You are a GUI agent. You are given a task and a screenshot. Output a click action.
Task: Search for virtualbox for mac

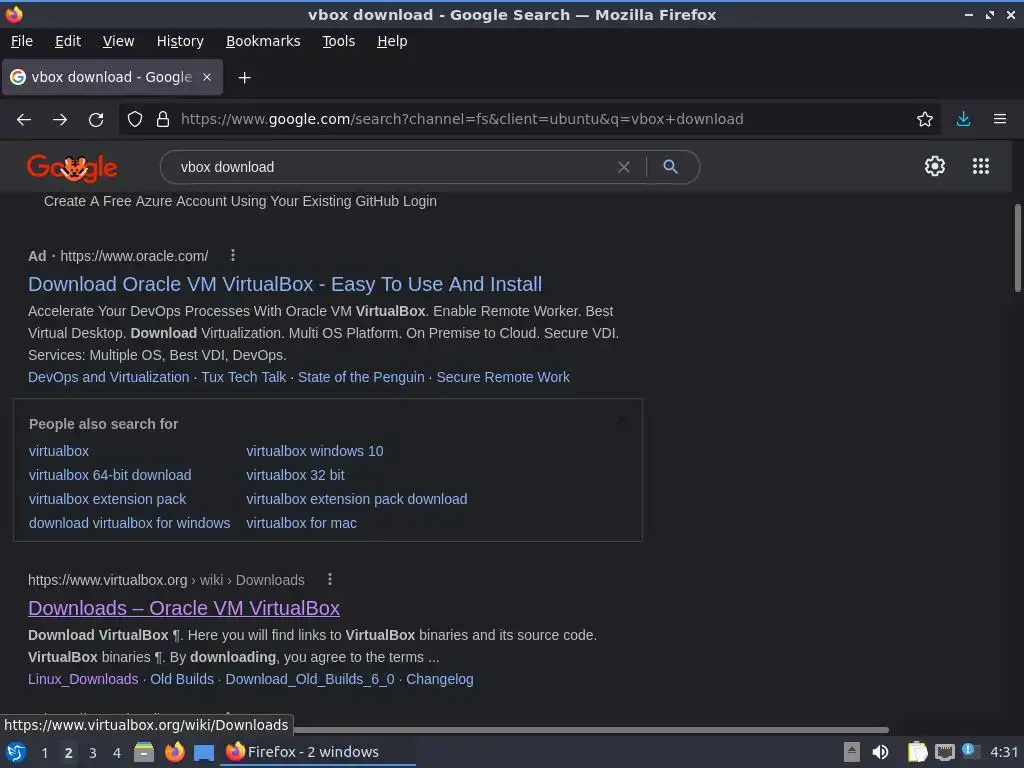pyautogui.click(x=301, y=523)
